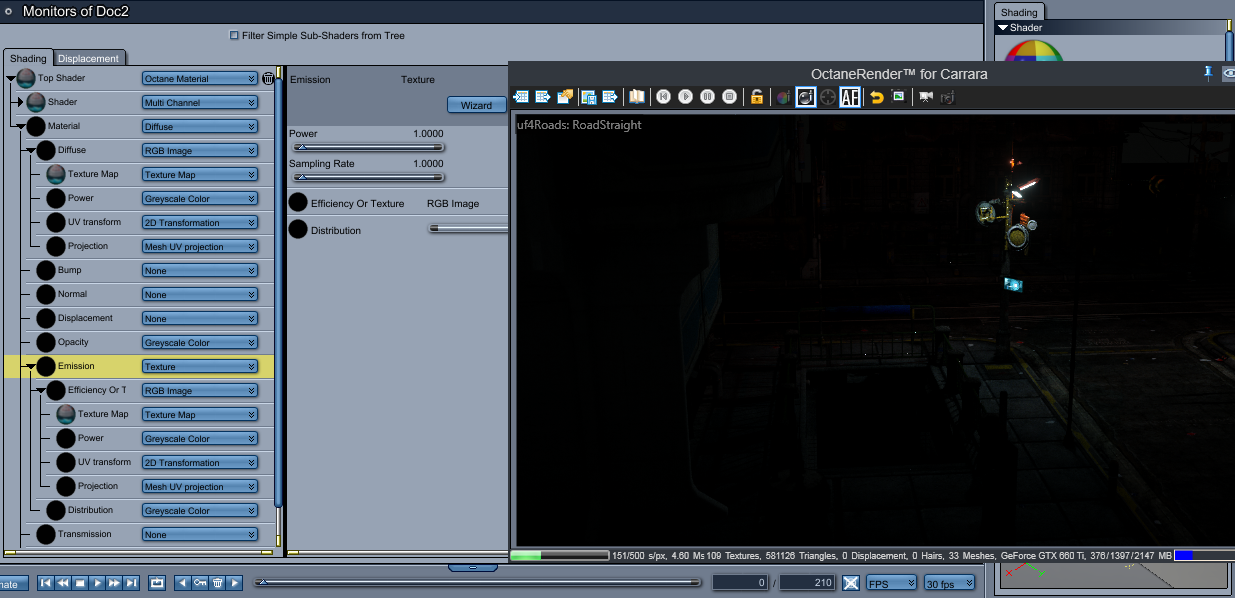
Task: Open the Displacement None dropdown
Action: [x=200, y=318]
